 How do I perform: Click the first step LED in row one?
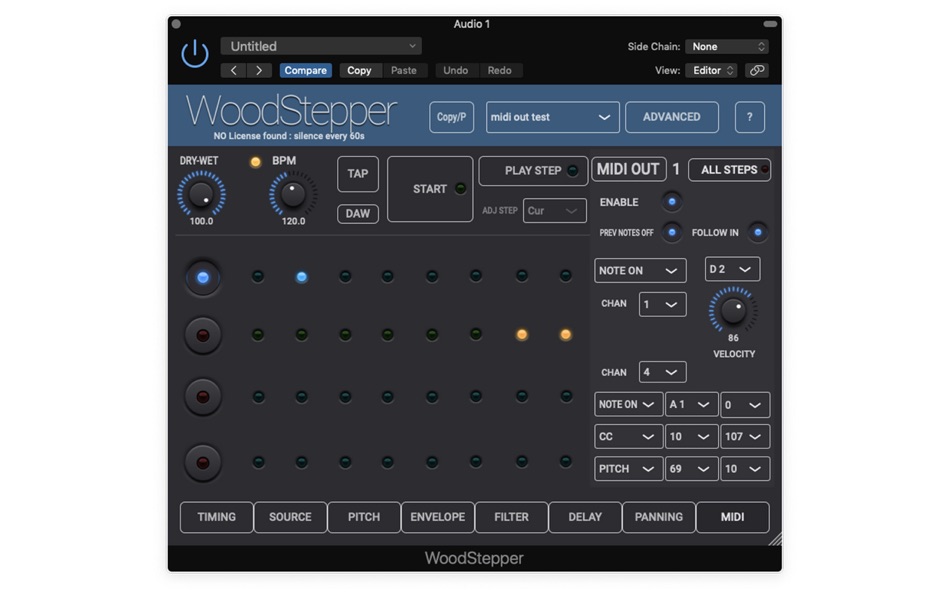257,277
